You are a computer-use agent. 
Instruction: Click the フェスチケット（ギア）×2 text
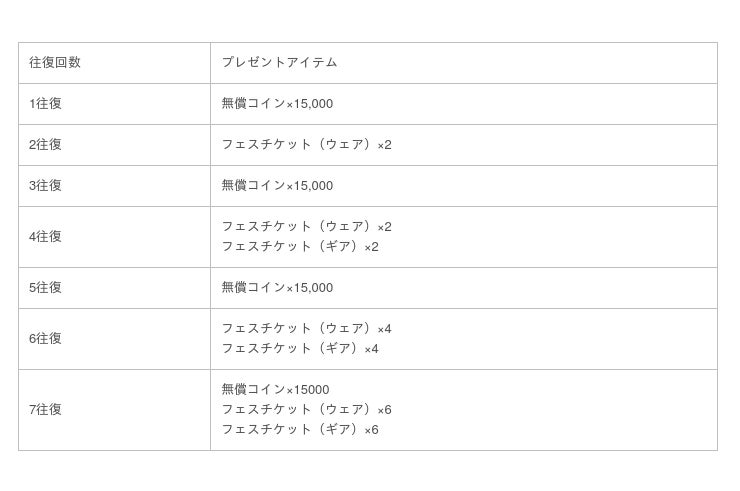[x=300, y=247]
